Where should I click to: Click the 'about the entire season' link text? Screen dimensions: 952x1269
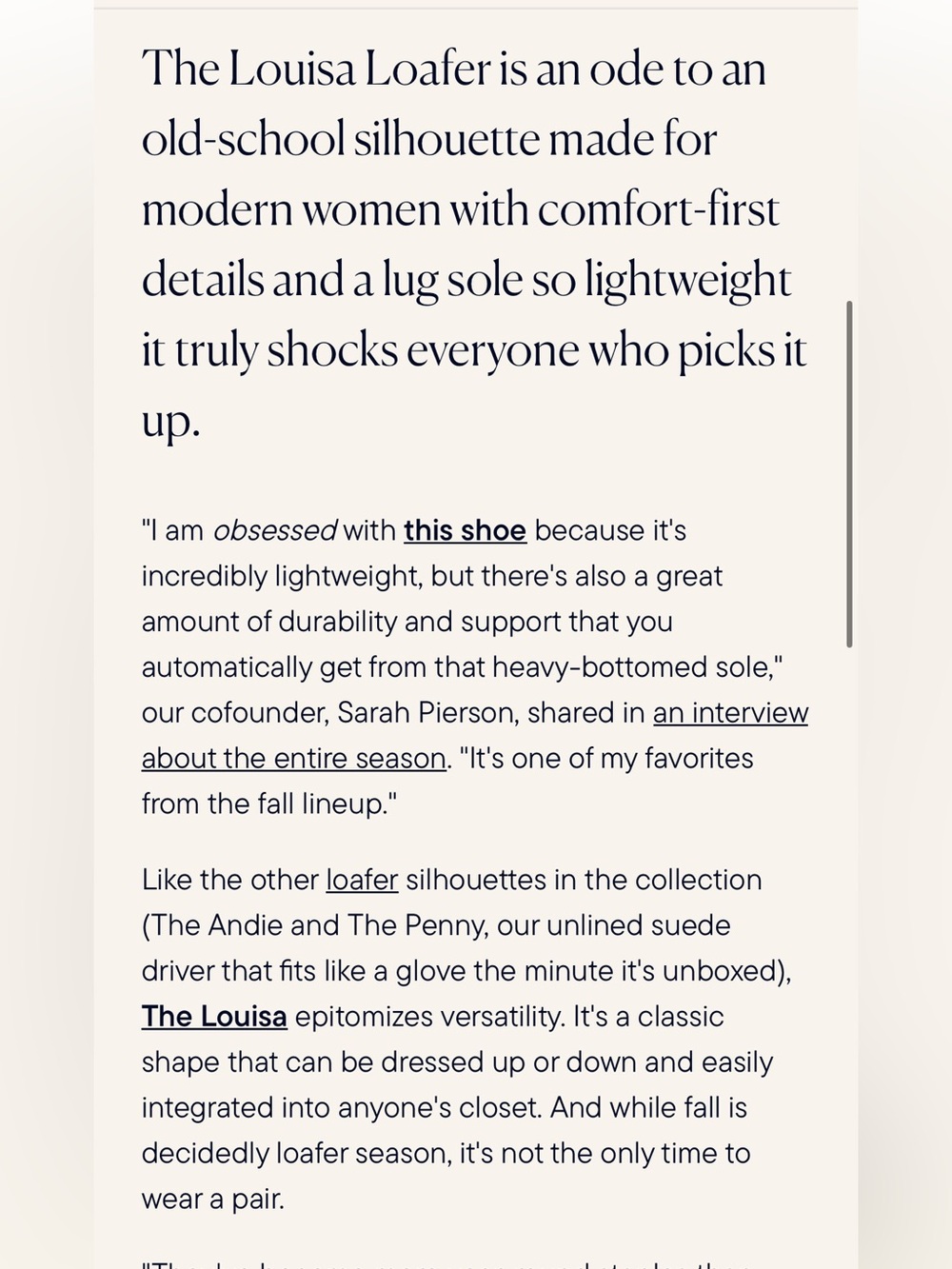pyautogui.click(x=293, y=759)
